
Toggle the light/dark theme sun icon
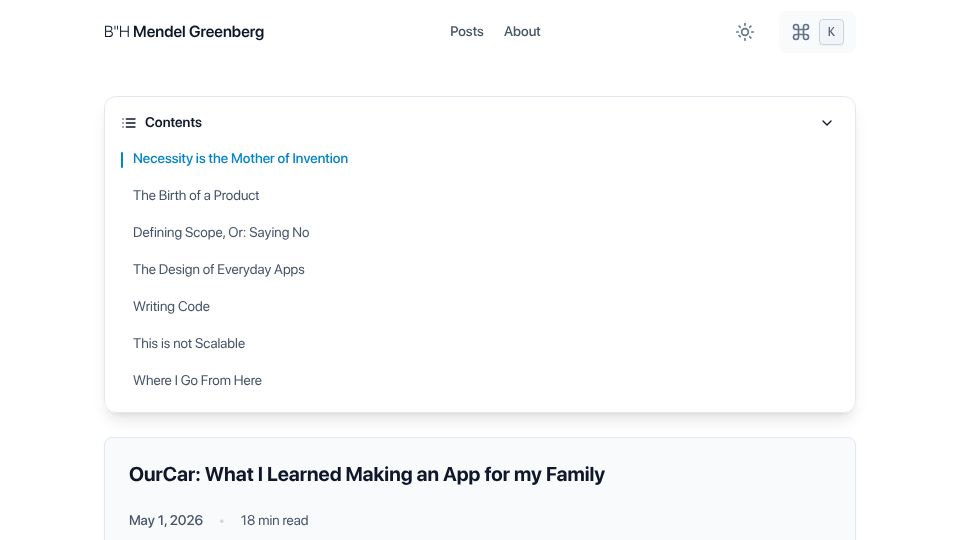pyautogui.click(x=744, y=32)
